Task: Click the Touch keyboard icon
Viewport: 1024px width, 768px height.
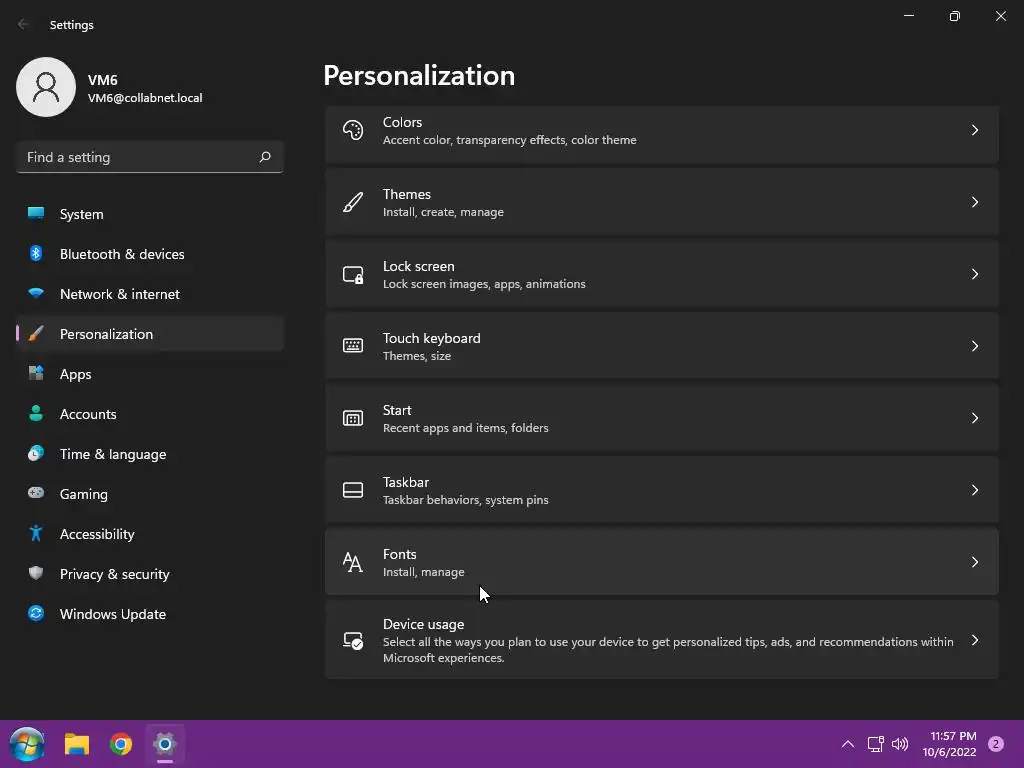Action: 353,346
